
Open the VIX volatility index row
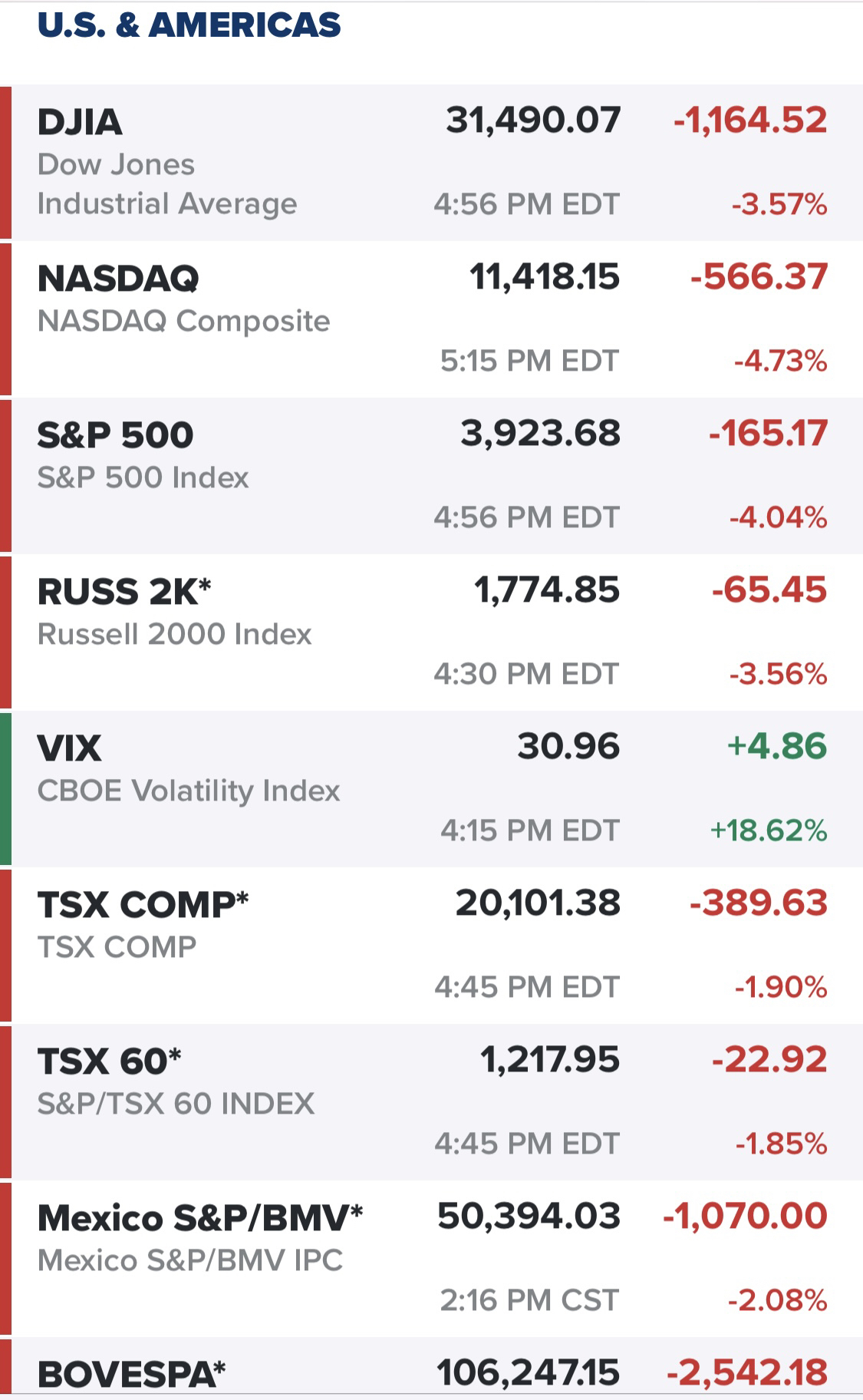(x=431, y=789)
